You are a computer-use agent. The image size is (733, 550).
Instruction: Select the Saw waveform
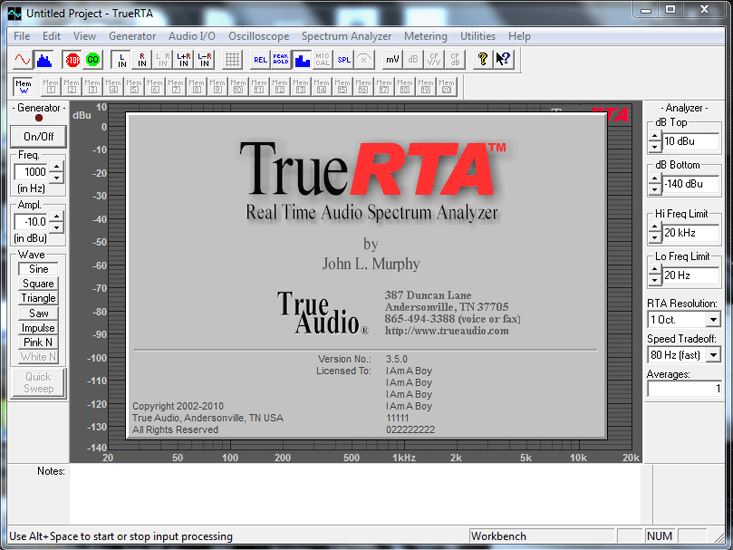[x=38, y=313]
